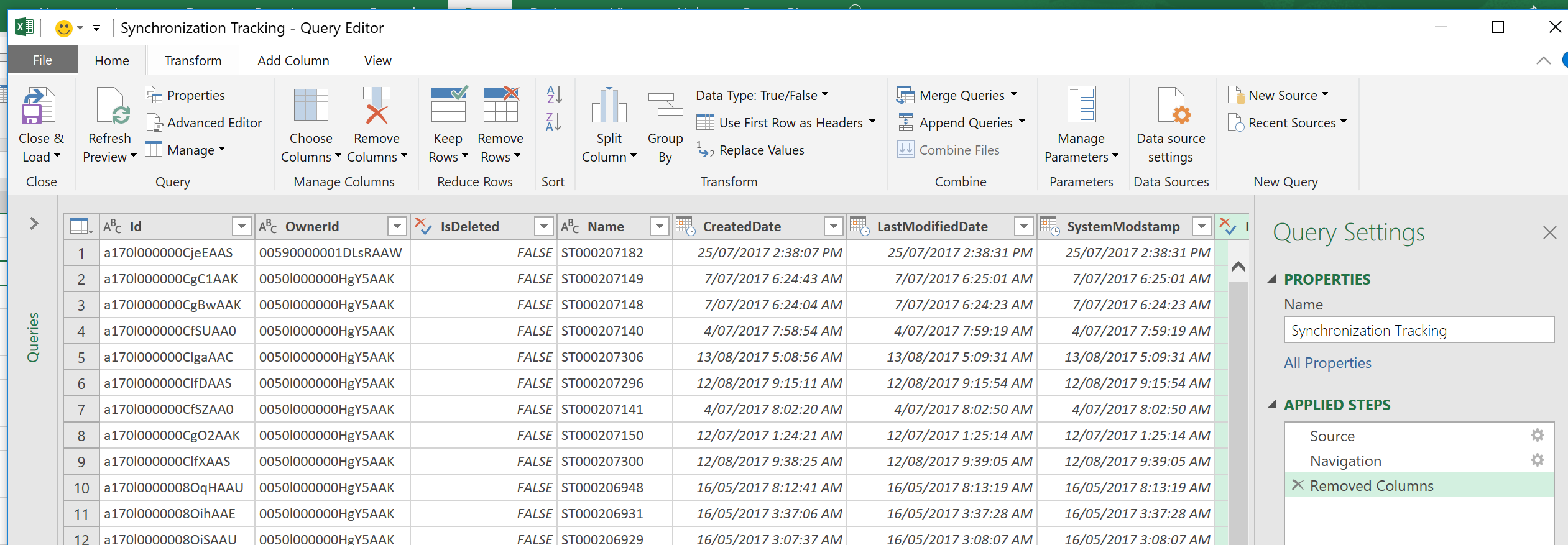Click the table options icon at grid corner
This screenshot has height=545, width=1568.
[81, 226]
